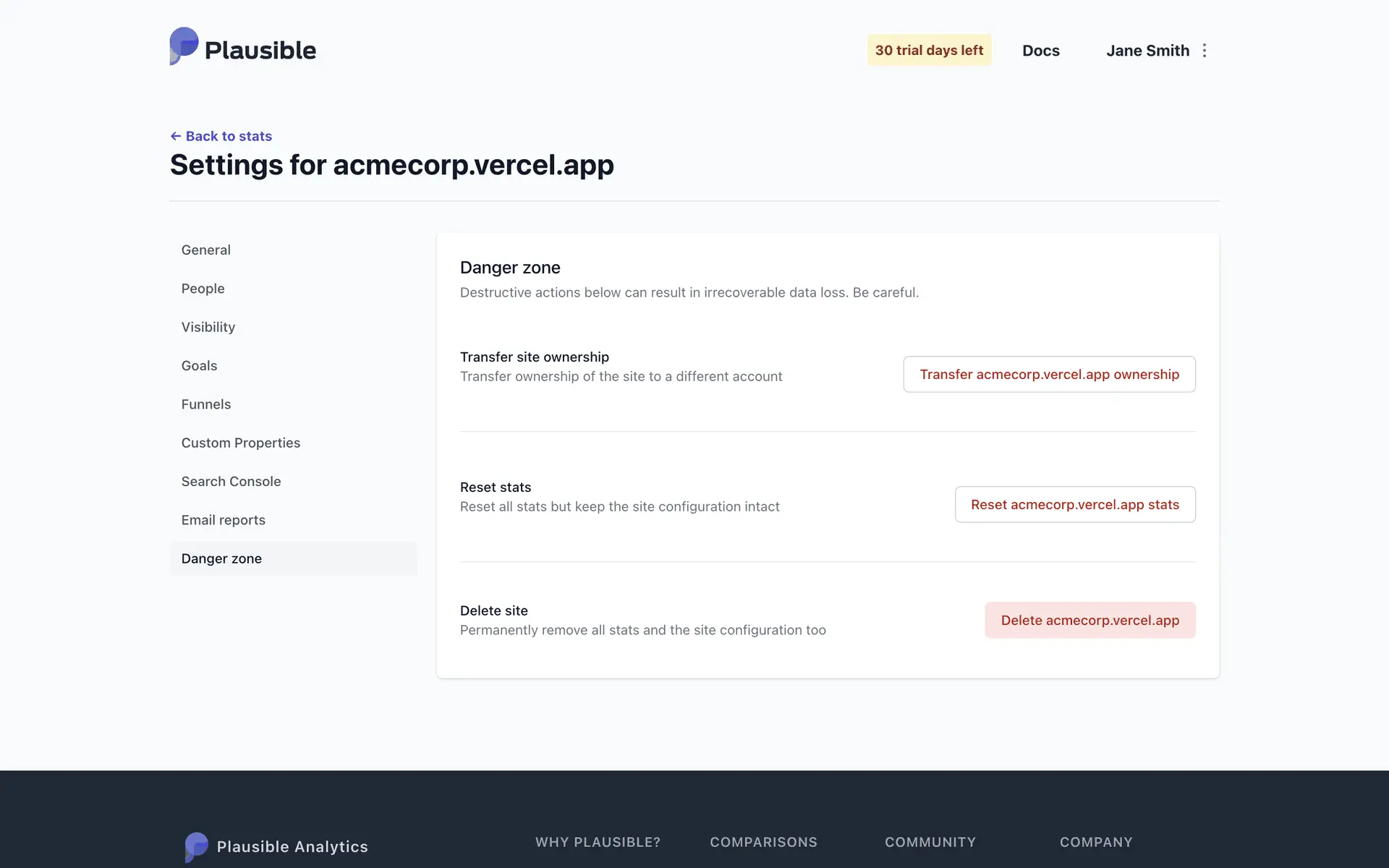Click the Plausible Analytics footer logo
Image resolution: width=1389 pixels, height=868 pixels.
276,846
